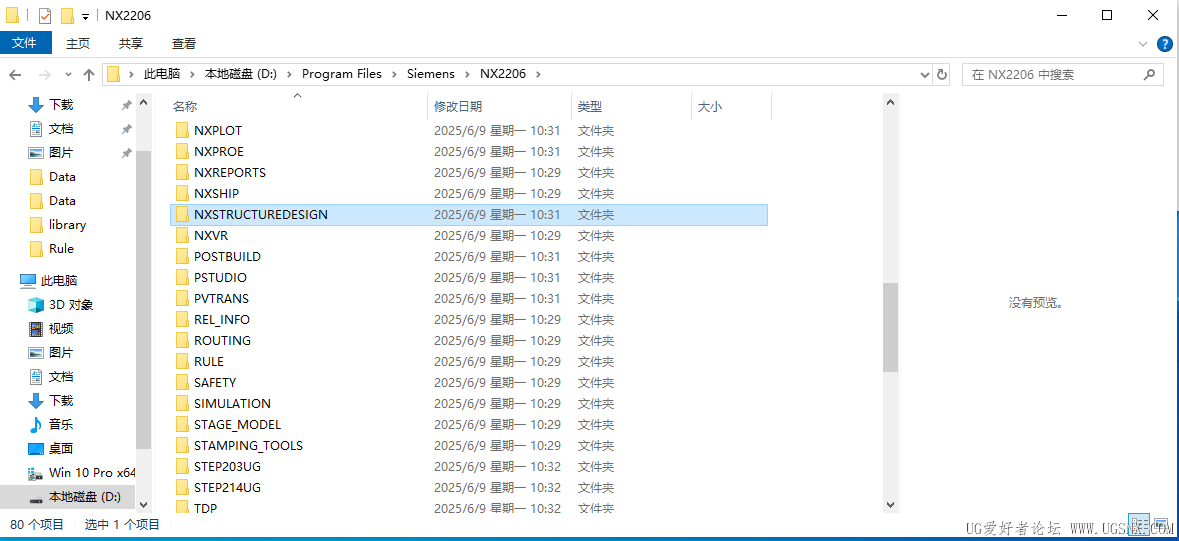Click the NXVR folder icon
1179x541 pixels.
tap(181, 236)
